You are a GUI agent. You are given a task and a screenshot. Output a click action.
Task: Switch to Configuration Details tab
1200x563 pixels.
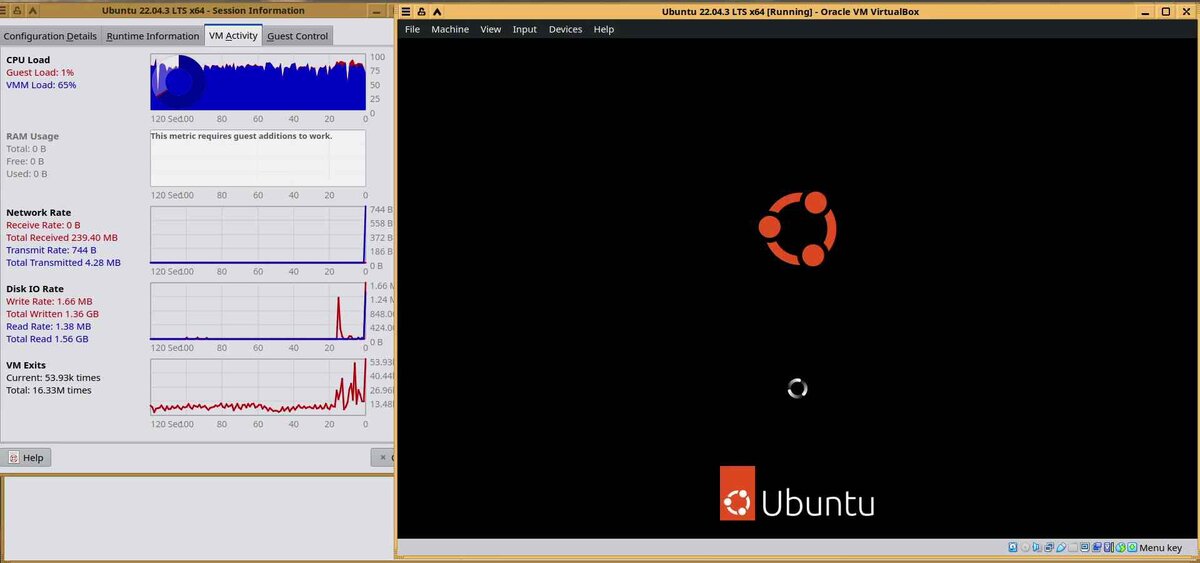tap(51, 36)
